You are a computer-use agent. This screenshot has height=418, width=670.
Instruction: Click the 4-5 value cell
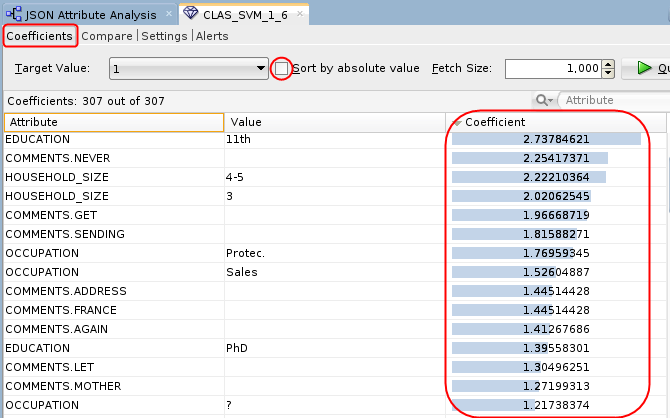(x=335, y=177)
